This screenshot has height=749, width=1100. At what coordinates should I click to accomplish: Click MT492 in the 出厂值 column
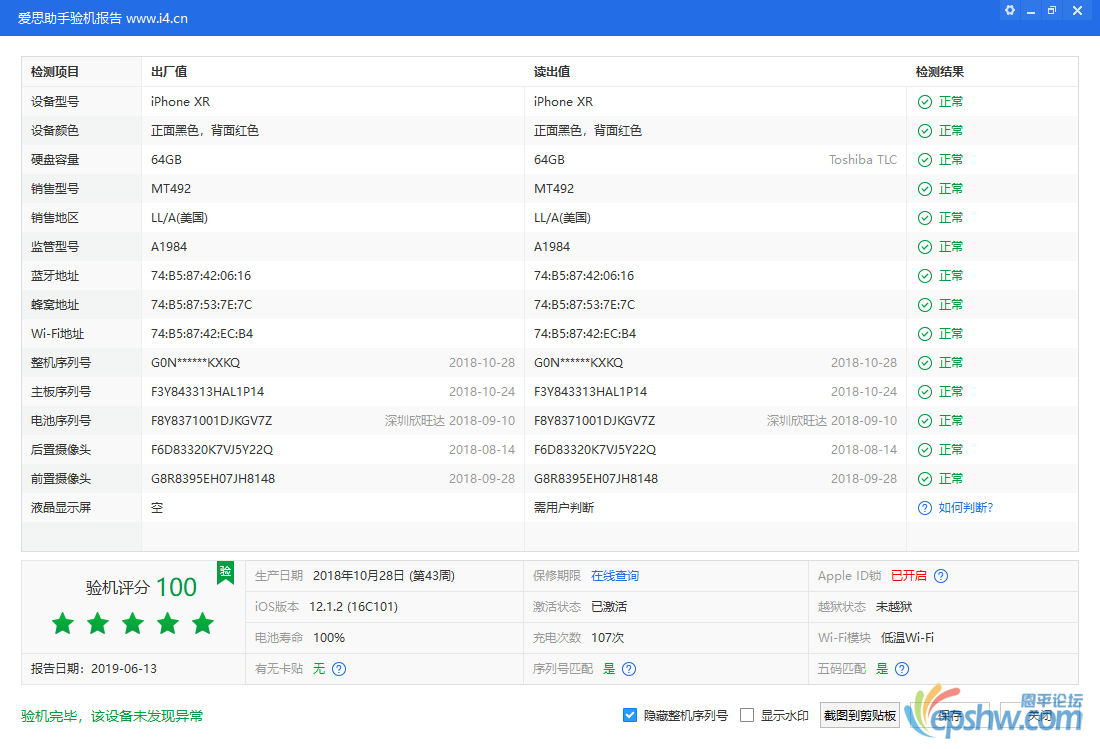(171, 189)
